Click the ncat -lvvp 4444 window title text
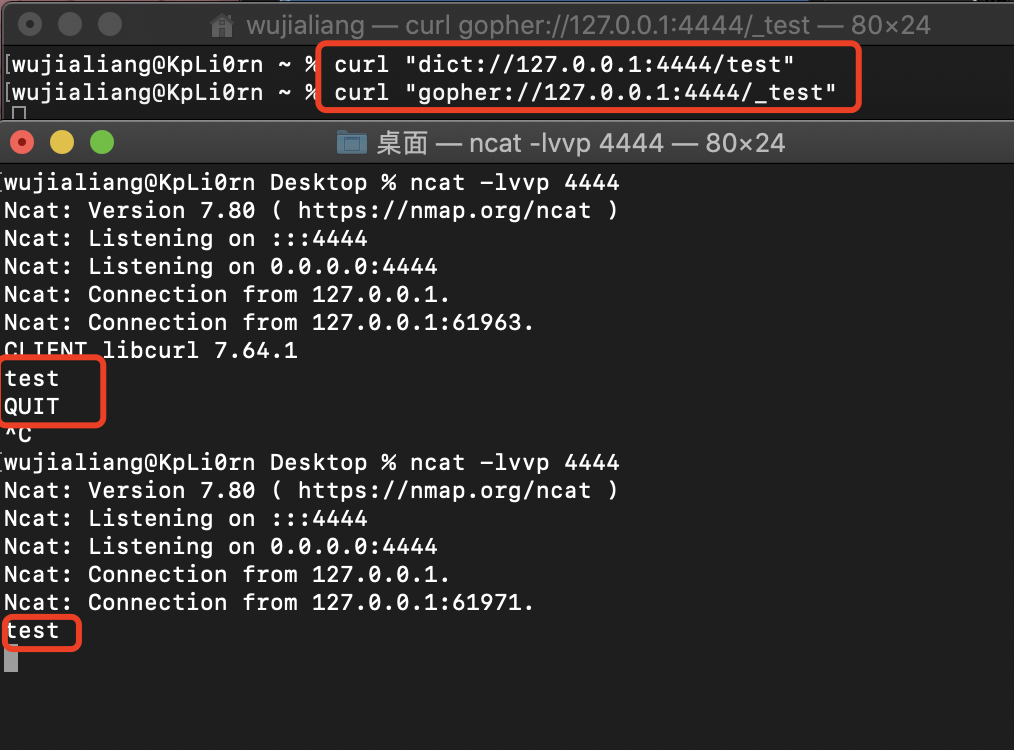 pos(580,143)
